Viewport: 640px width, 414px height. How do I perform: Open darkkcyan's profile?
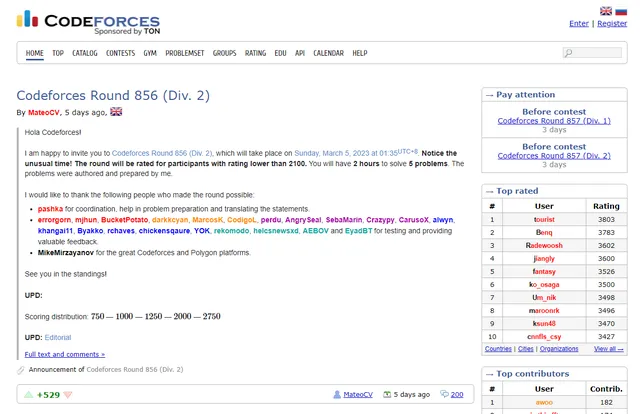tap(170, 220)
